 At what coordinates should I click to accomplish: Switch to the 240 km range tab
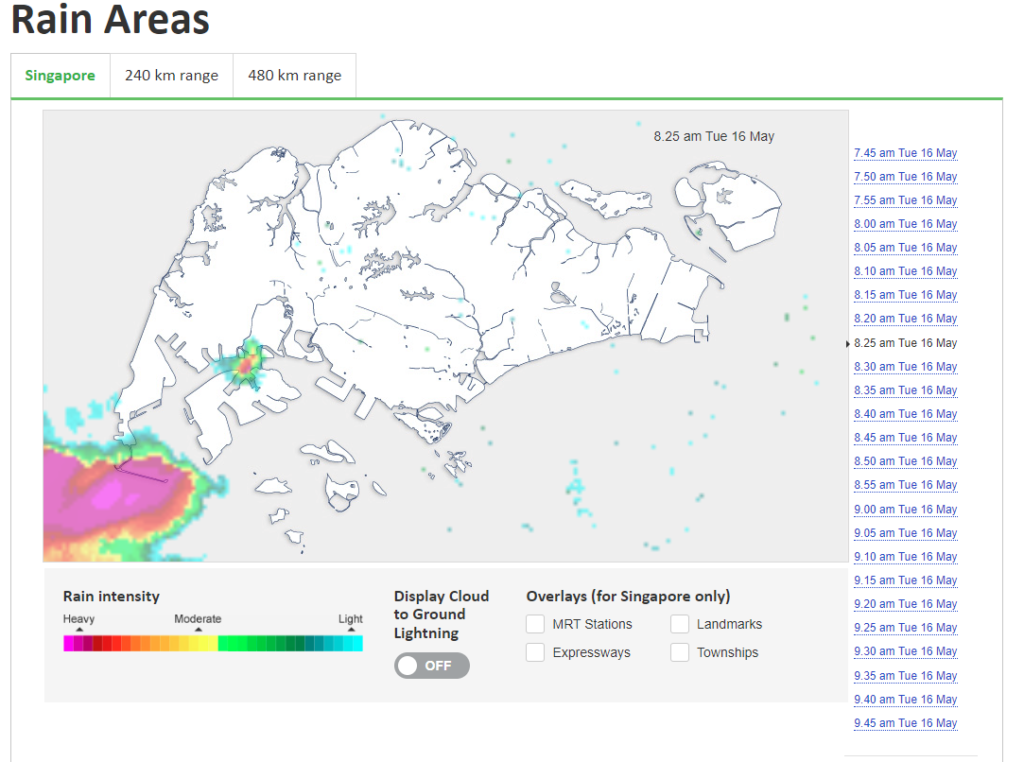pos(171,75)
